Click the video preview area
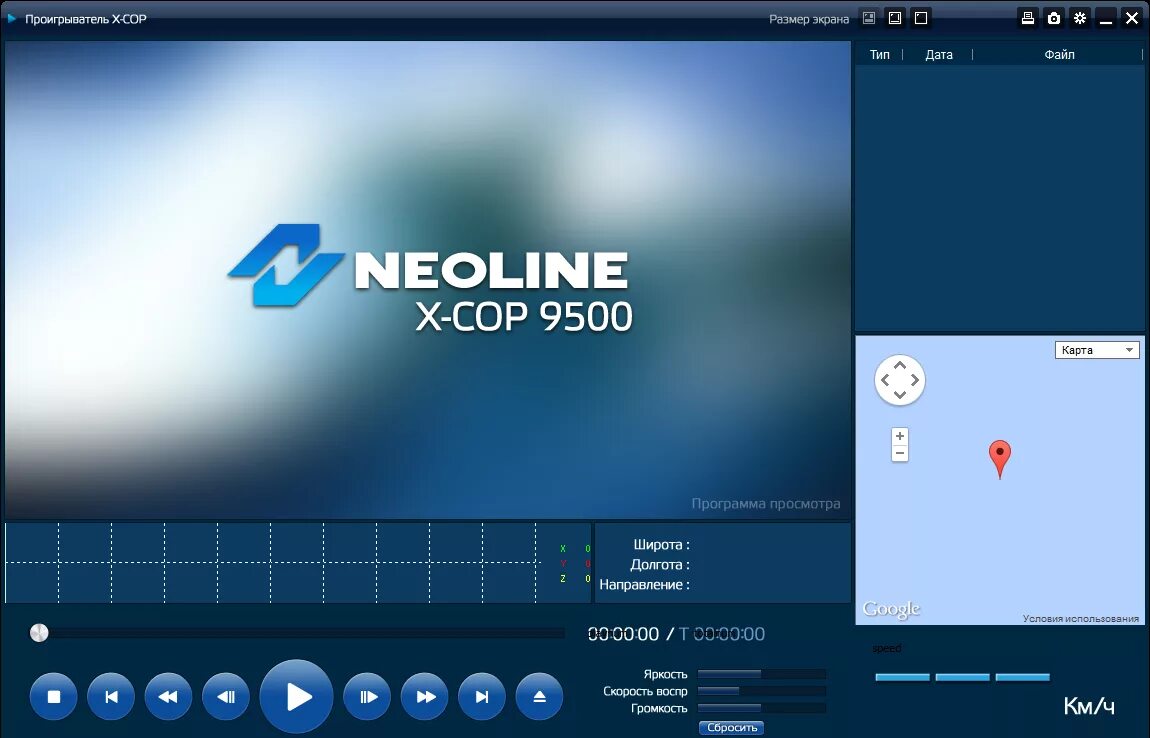Viewport: 1150px width, 738px height. point(428,280)
